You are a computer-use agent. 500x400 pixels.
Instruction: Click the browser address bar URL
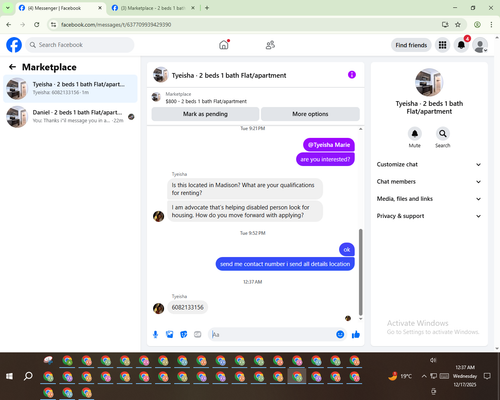(x=116, y=25)
